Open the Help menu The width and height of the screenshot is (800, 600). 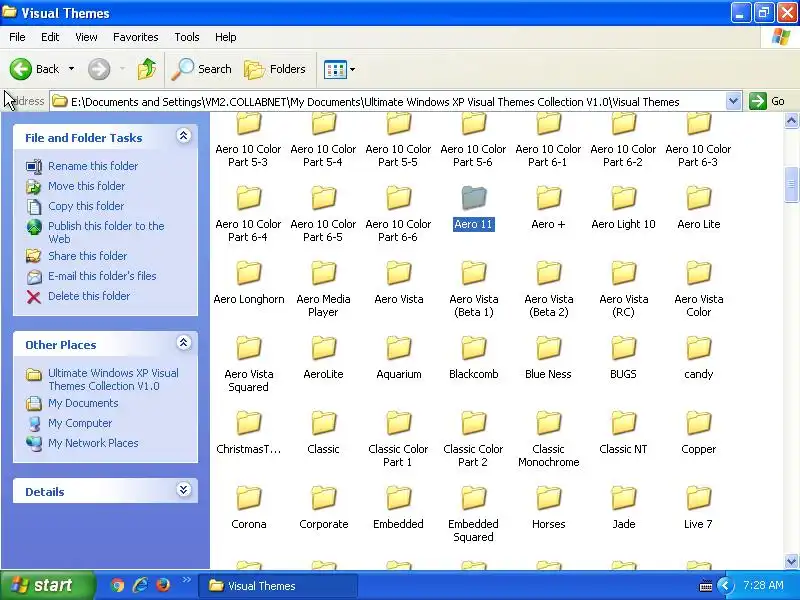[x=226, y=37]
